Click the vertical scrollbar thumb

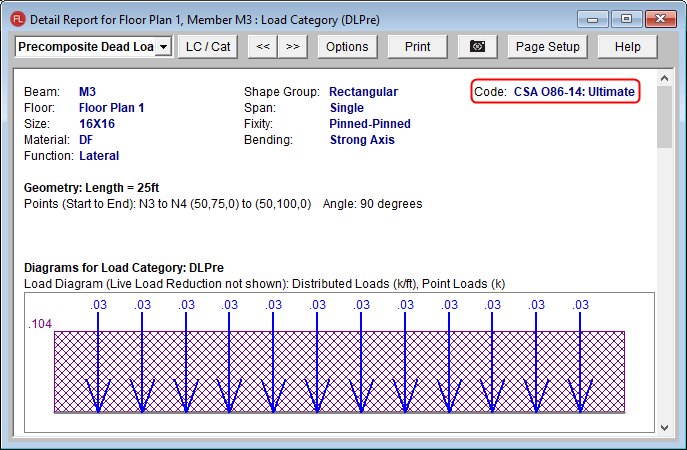click(664, 117)
